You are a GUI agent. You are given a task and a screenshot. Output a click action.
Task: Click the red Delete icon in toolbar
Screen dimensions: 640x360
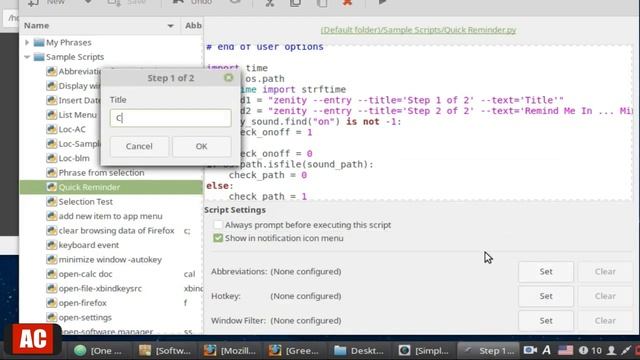(347, 2)
